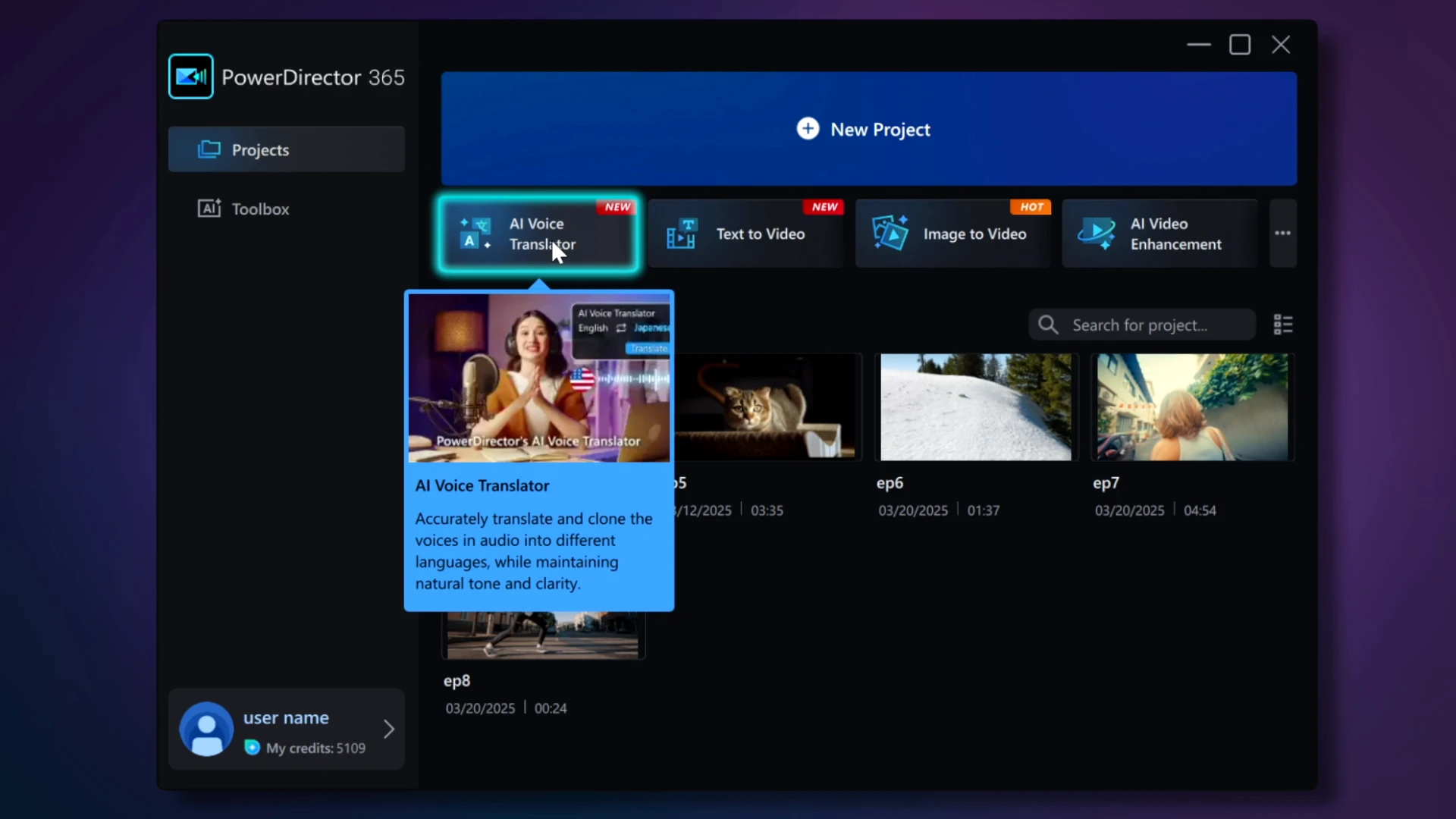Screen dimensions: 1456x819
Task: Close the PowerDirector window
Action: (1281, 45)
